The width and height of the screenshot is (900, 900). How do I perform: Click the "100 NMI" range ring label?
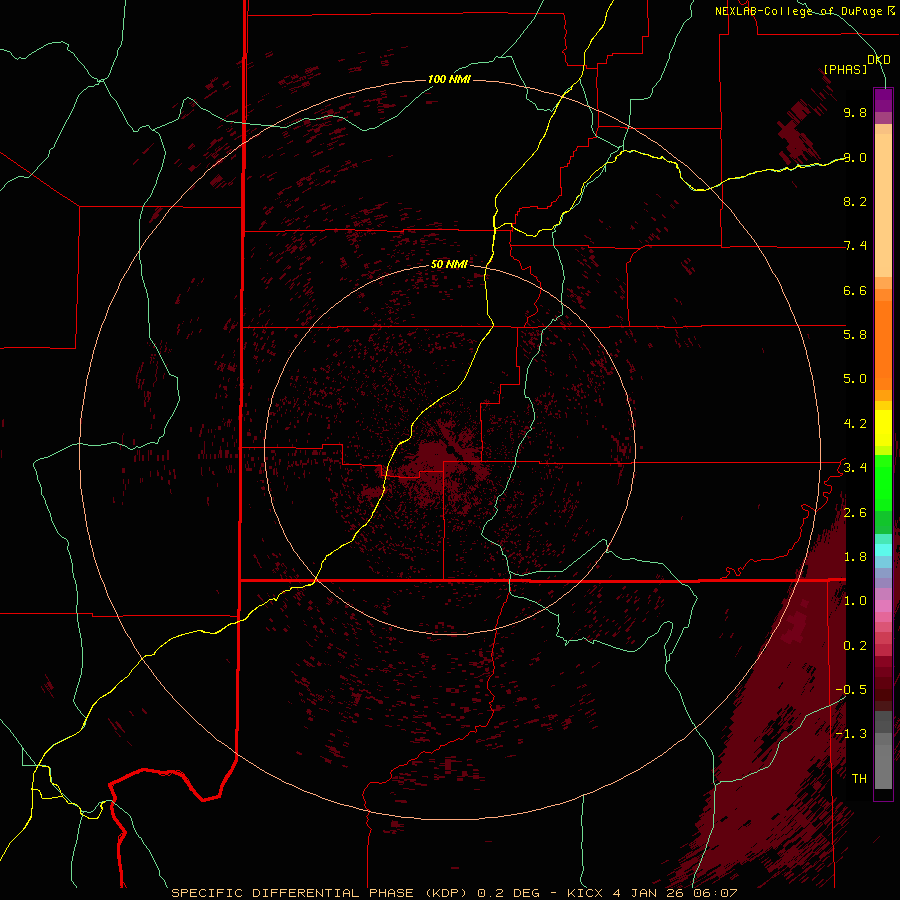point(449,79)
